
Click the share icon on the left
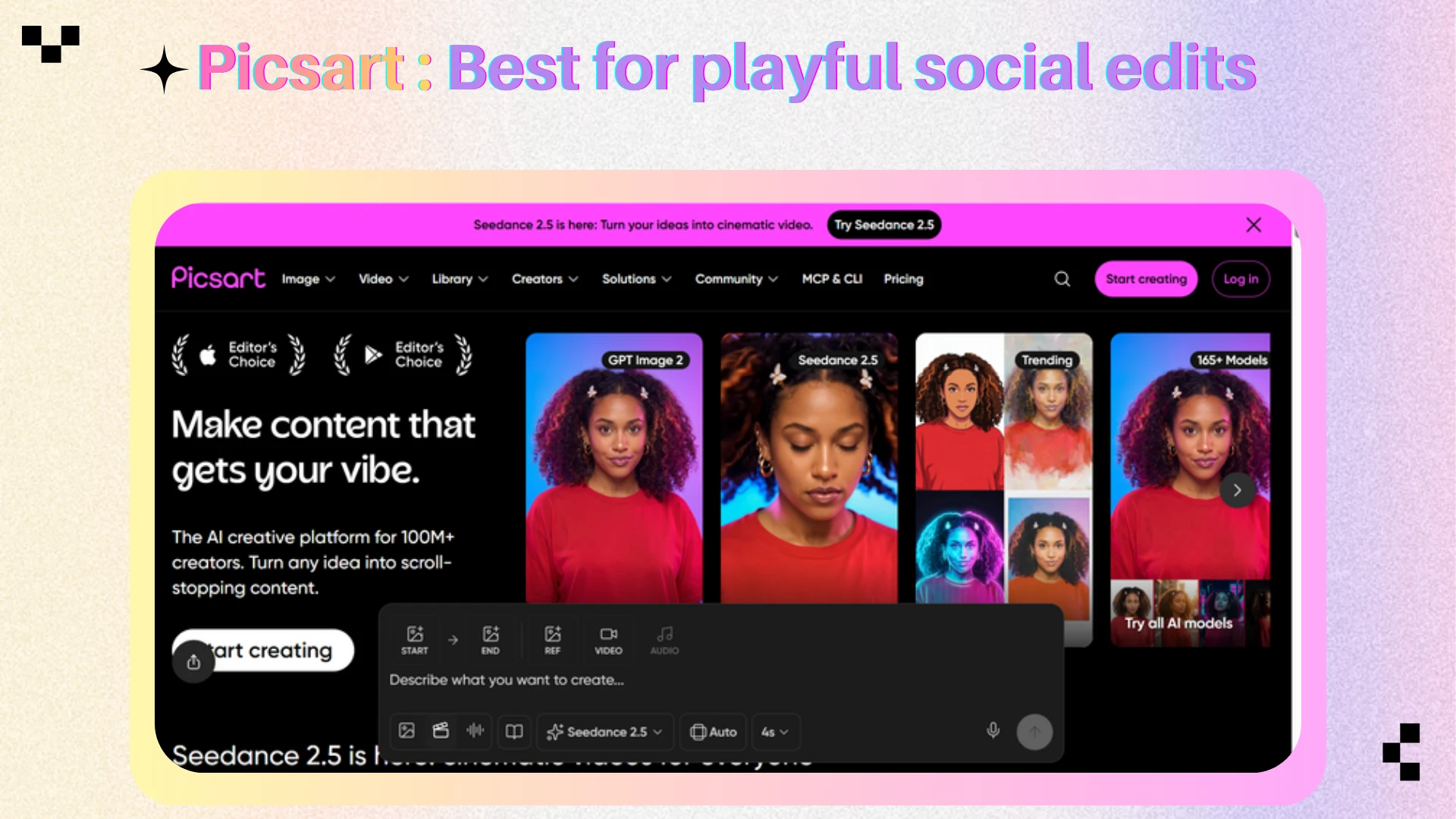pos(193,662)
